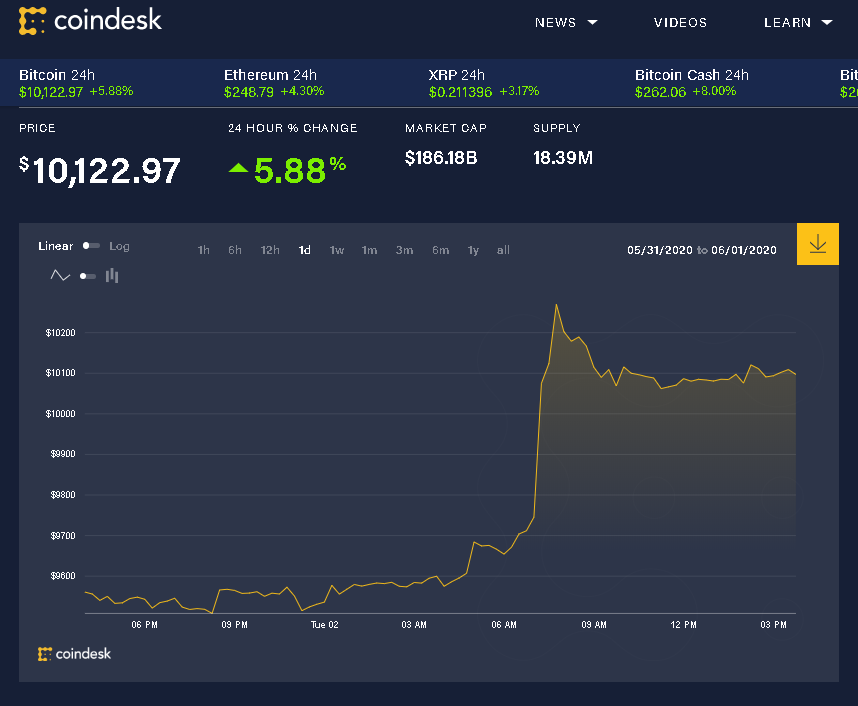
Task: Click the $9600 y-axis label
Action: click(63, 576)
